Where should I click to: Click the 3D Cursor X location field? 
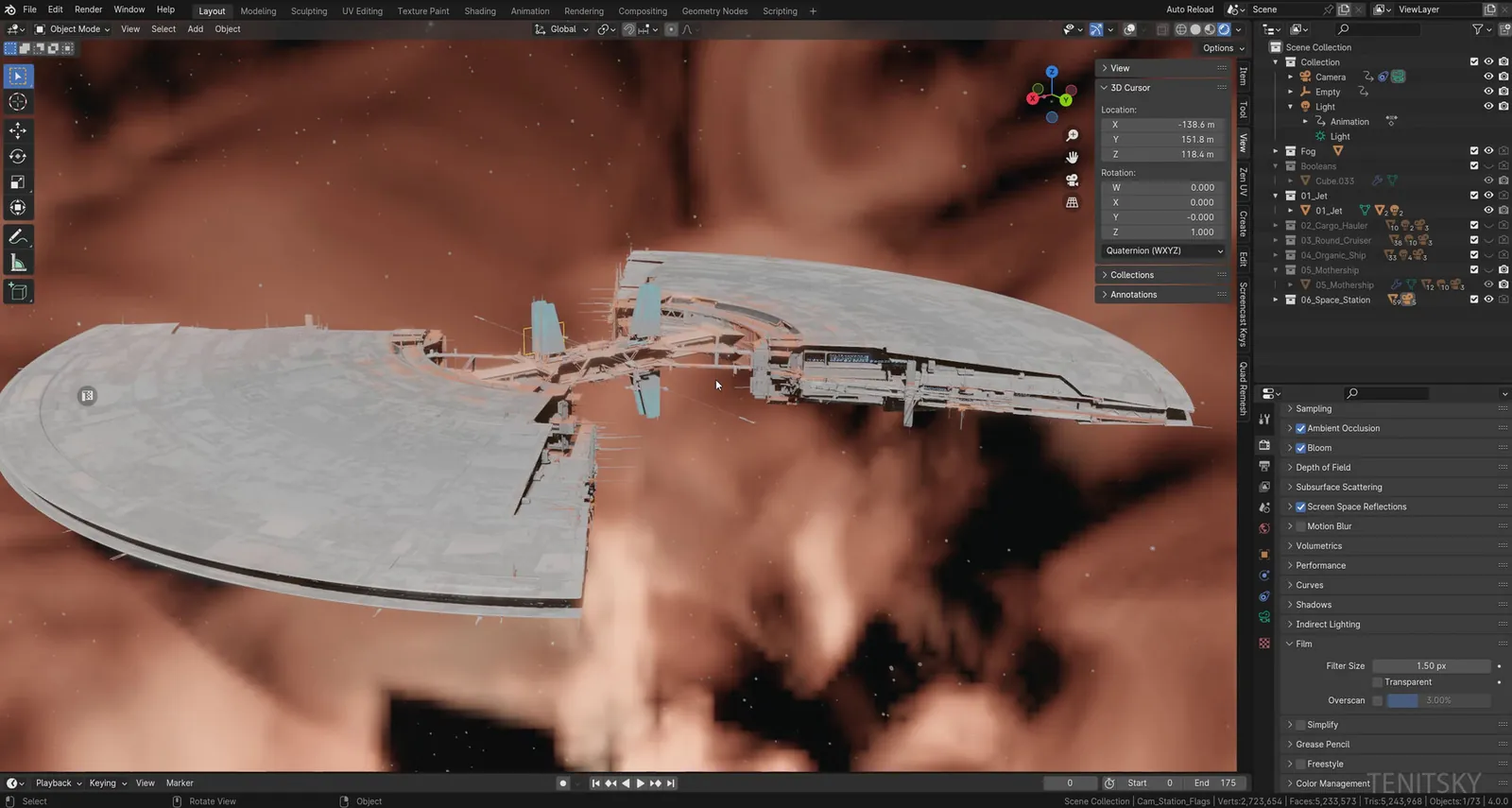click(1164, 125)
